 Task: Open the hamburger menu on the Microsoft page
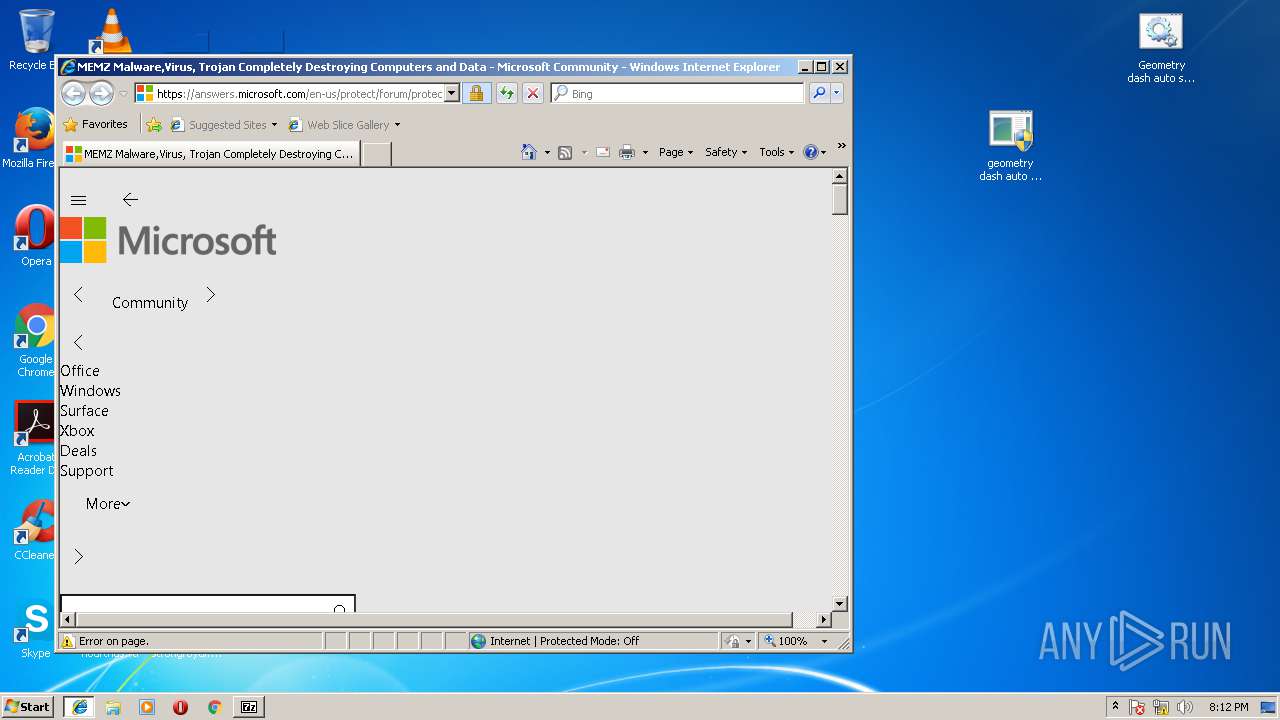pos(79,200)
